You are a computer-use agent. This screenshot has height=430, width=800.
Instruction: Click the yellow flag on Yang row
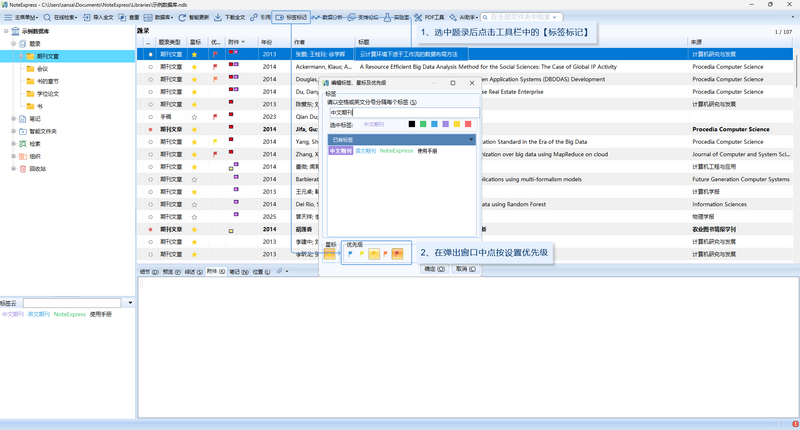215,142
